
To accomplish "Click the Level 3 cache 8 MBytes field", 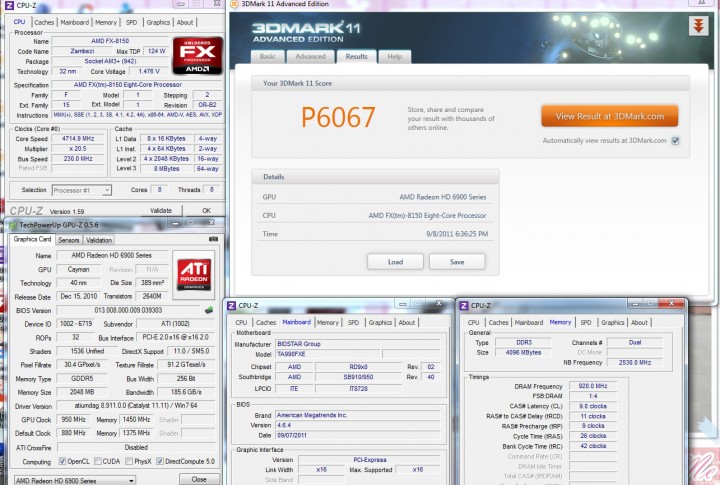I will [166, 169].
